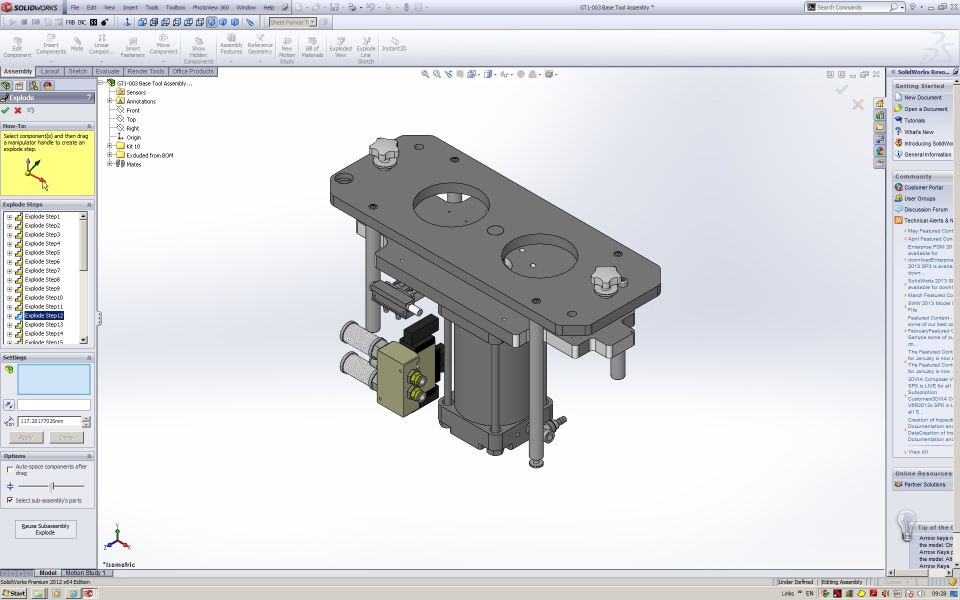The height and width of the screenshot is (600, 960).
Task: Click the Instant3D tool
Action: [x=394, y=44]
